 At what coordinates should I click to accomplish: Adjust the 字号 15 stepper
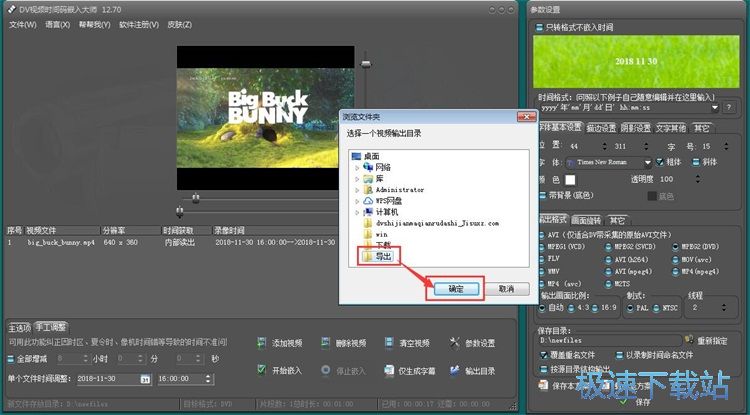click(x=727, y=146)
